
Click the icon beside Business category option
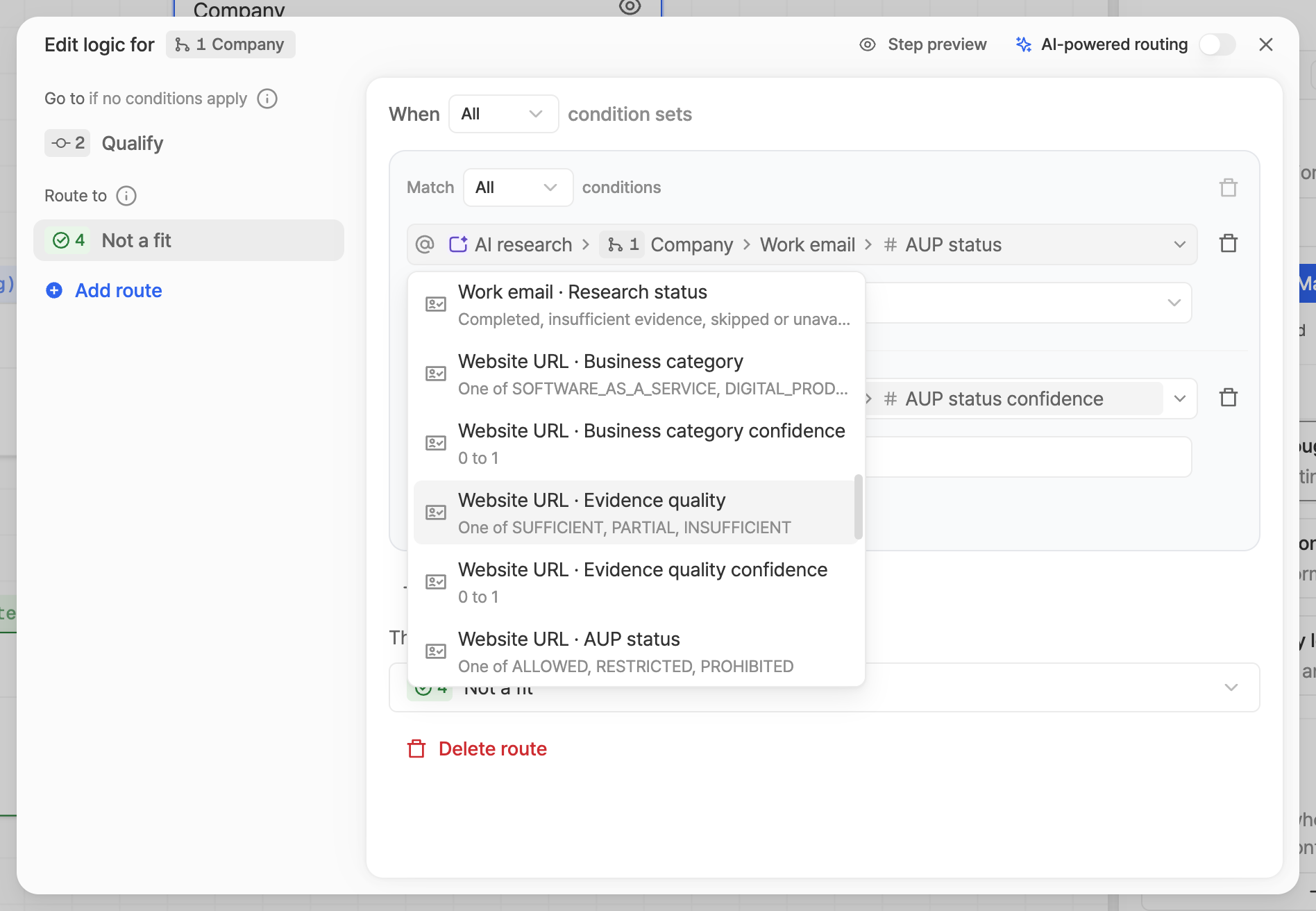point(436,374)
